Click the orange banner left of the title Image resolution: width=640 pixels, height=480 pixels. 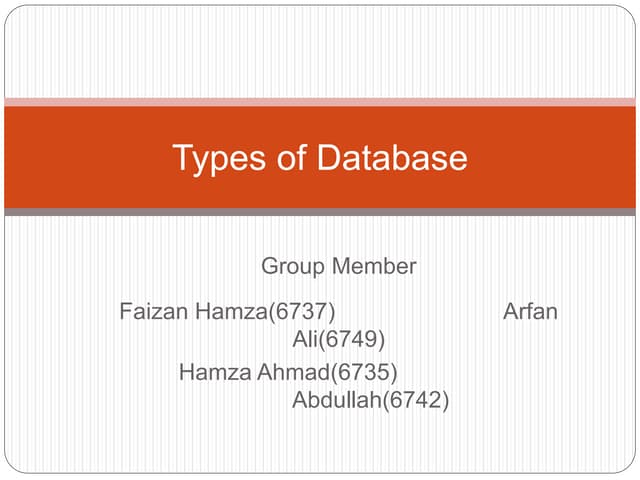(x=80, y=158)
